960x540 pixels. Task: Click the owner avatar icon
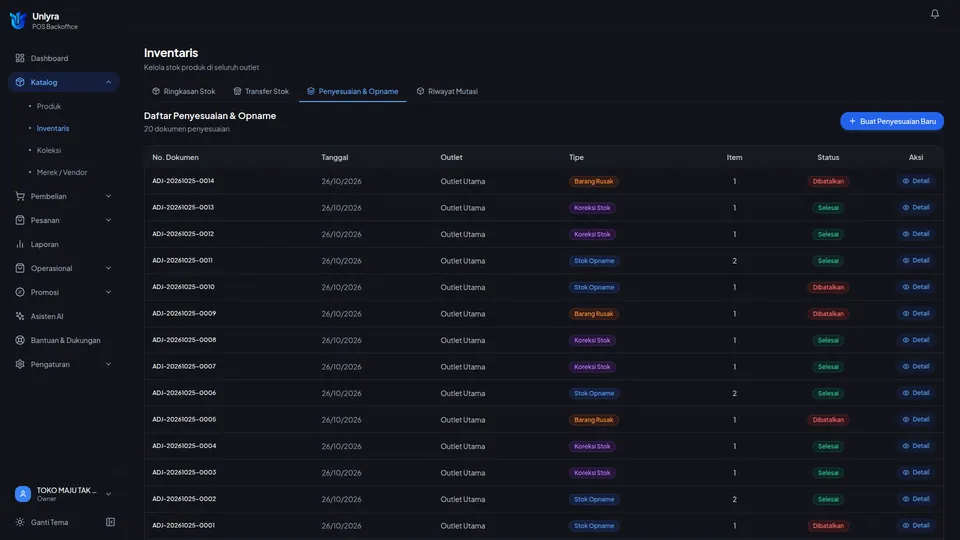tap(23, 493)
